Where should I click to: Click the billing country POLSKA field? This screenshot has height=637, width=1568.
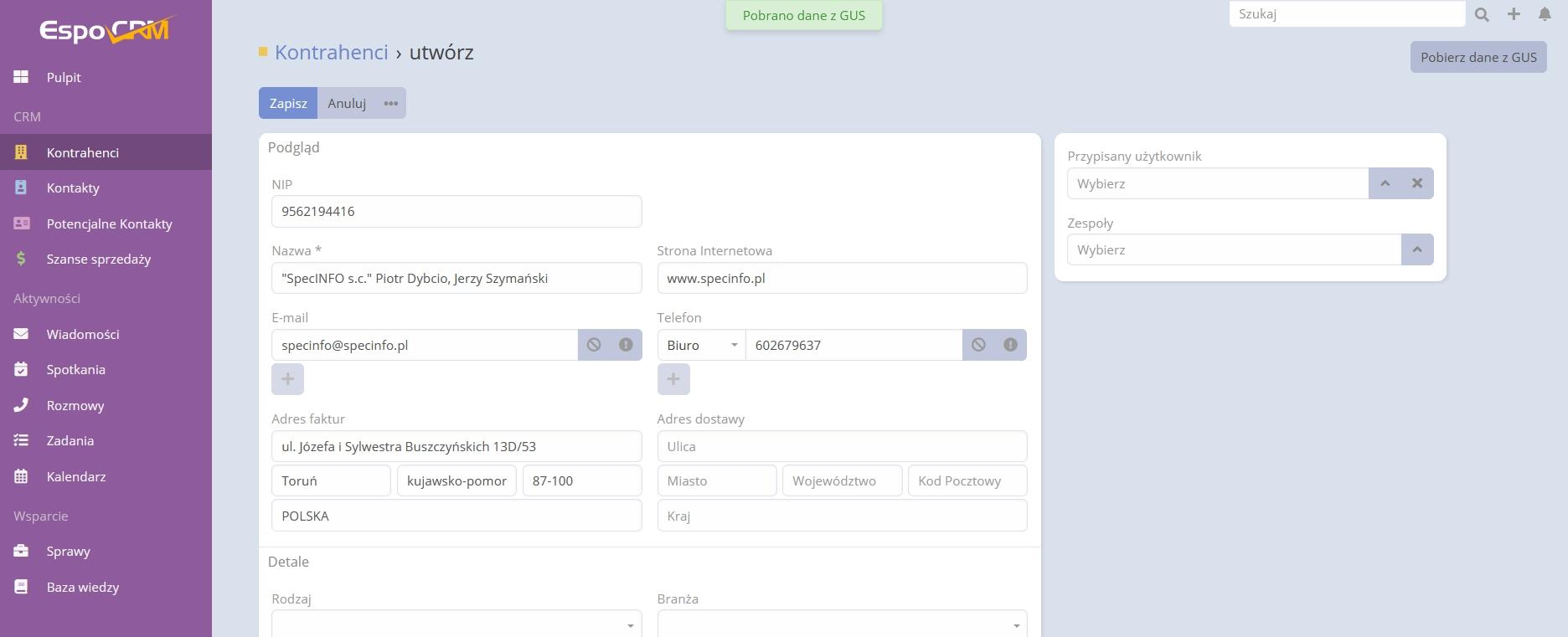(x=456, y=516)
